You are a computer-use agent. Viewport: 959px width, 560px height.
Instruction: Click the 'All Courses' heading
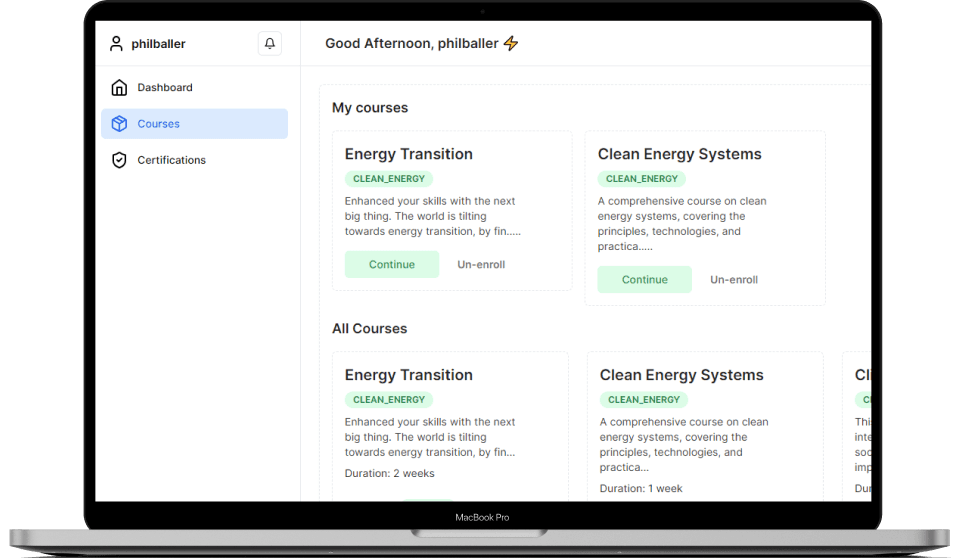pos(369,329)
